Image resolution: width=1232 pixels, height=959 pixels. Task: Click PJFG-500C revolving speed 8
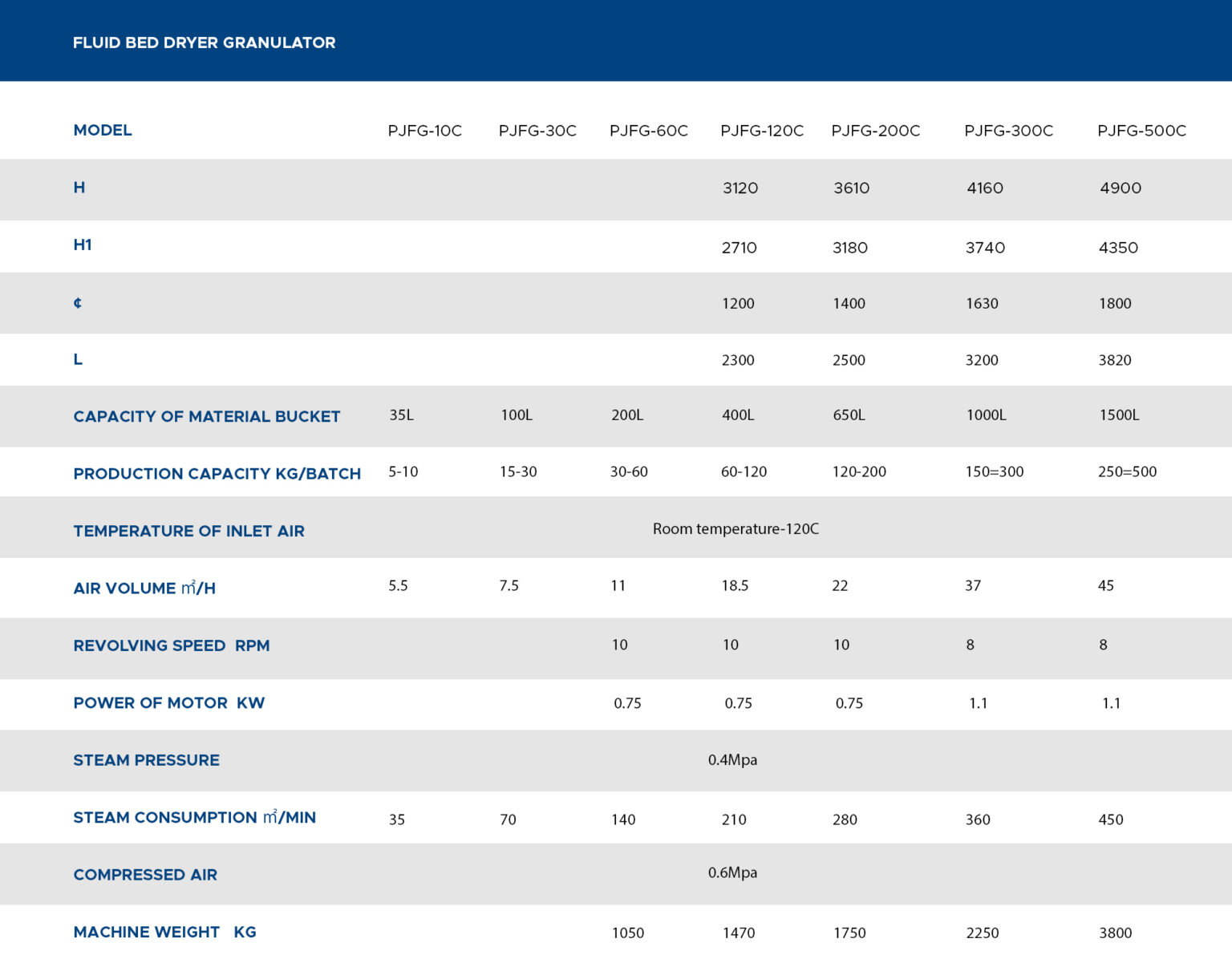1104,645
